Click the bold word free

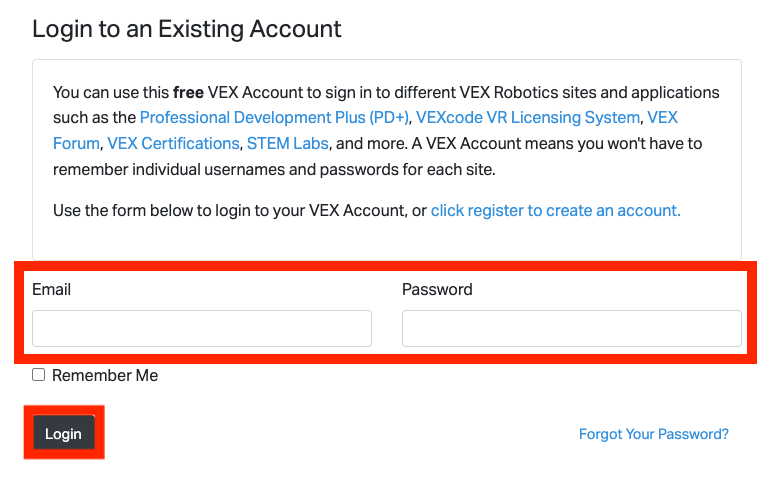click(x=188, y=92)
